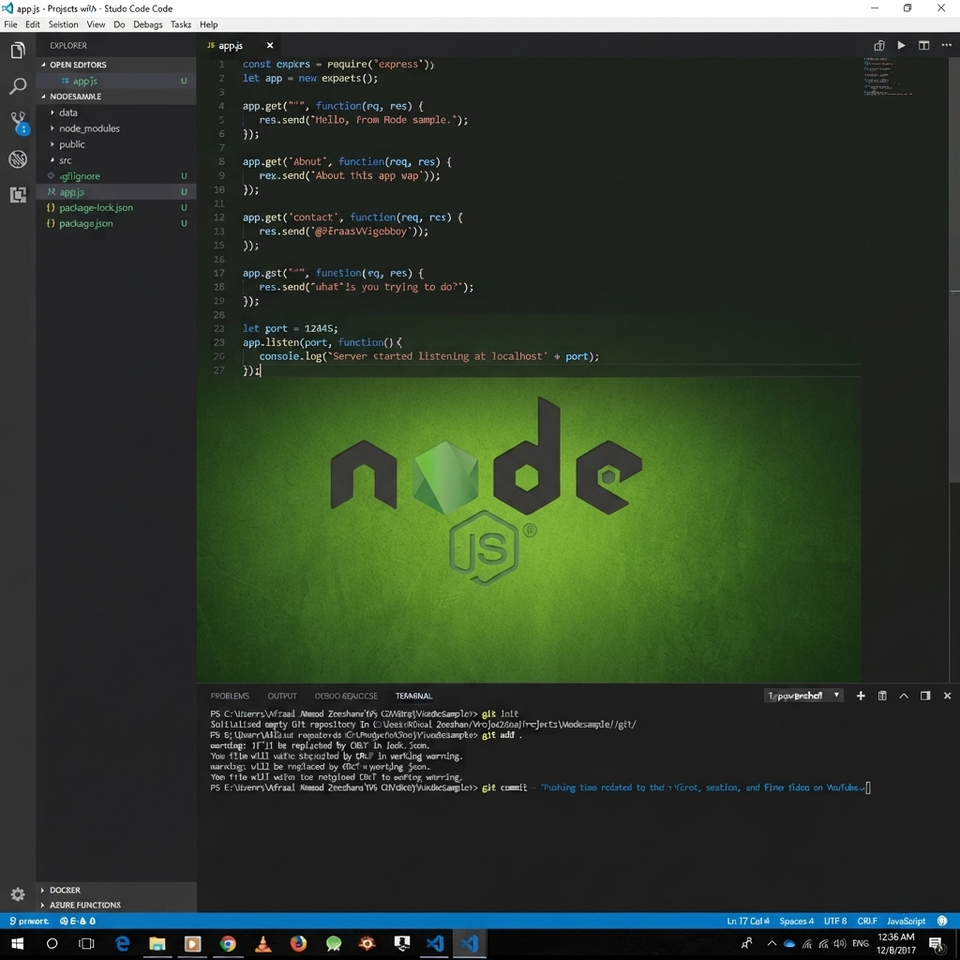This screenshot has width=960, height=960.
Task: Close the terminal panel
Action: coord(947,696)
